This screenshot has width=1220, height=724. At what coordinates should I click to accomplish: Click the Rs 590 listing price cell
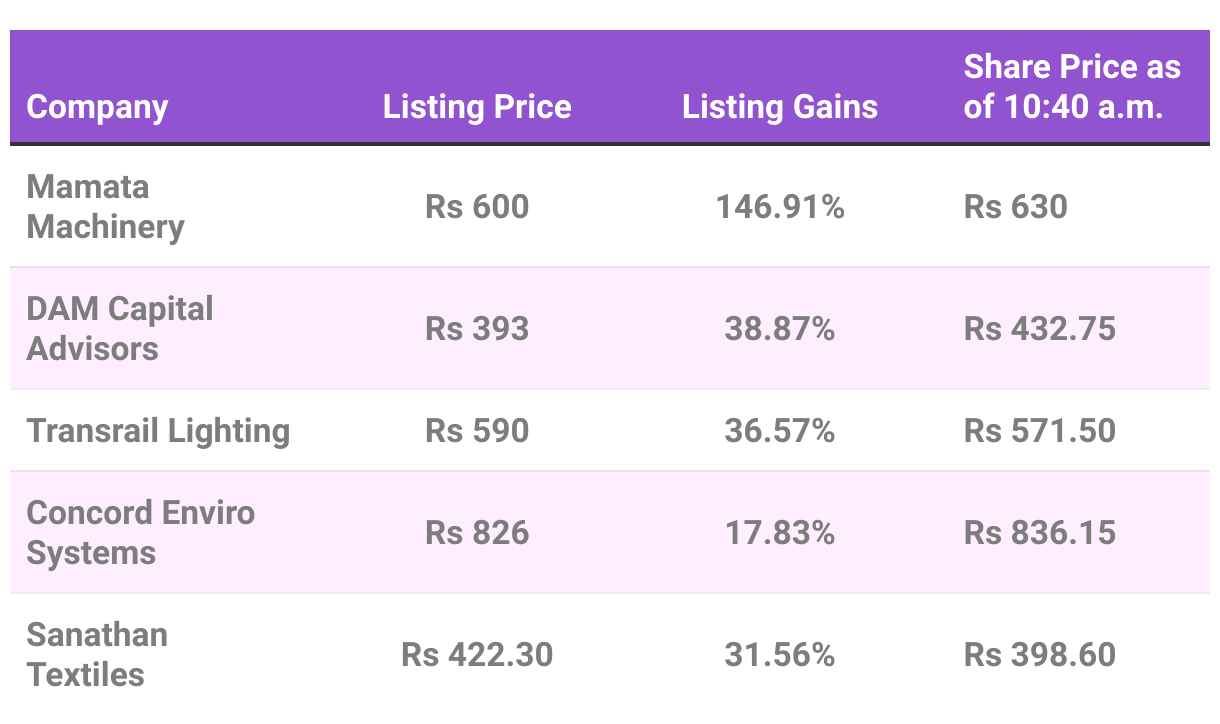coord(477,430)
